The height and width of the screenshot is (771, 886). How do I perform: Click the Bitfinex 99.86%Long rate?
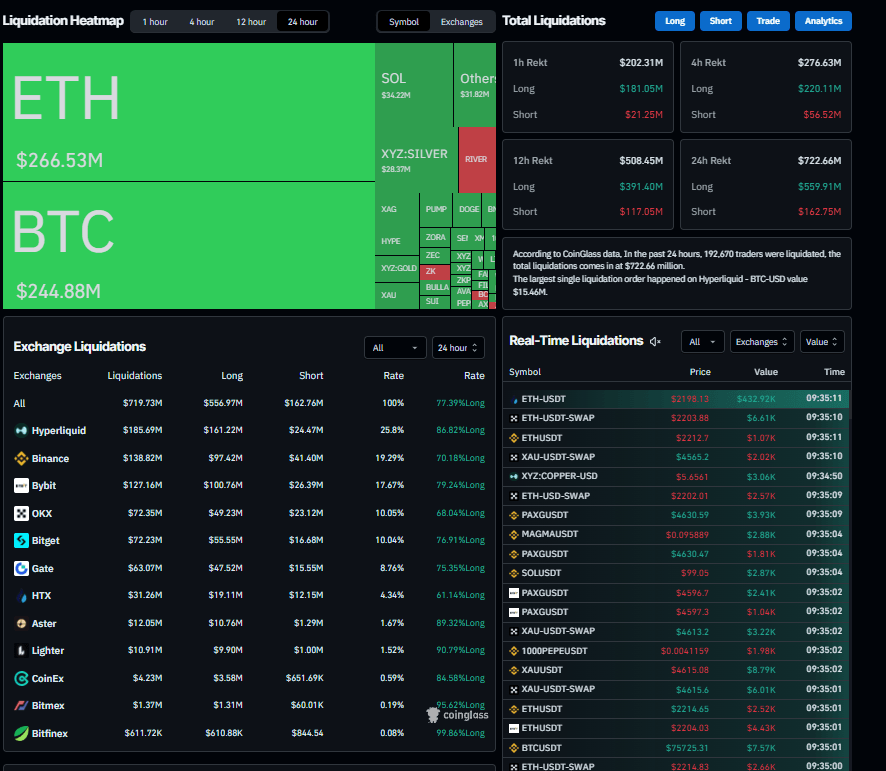[461, 733]
